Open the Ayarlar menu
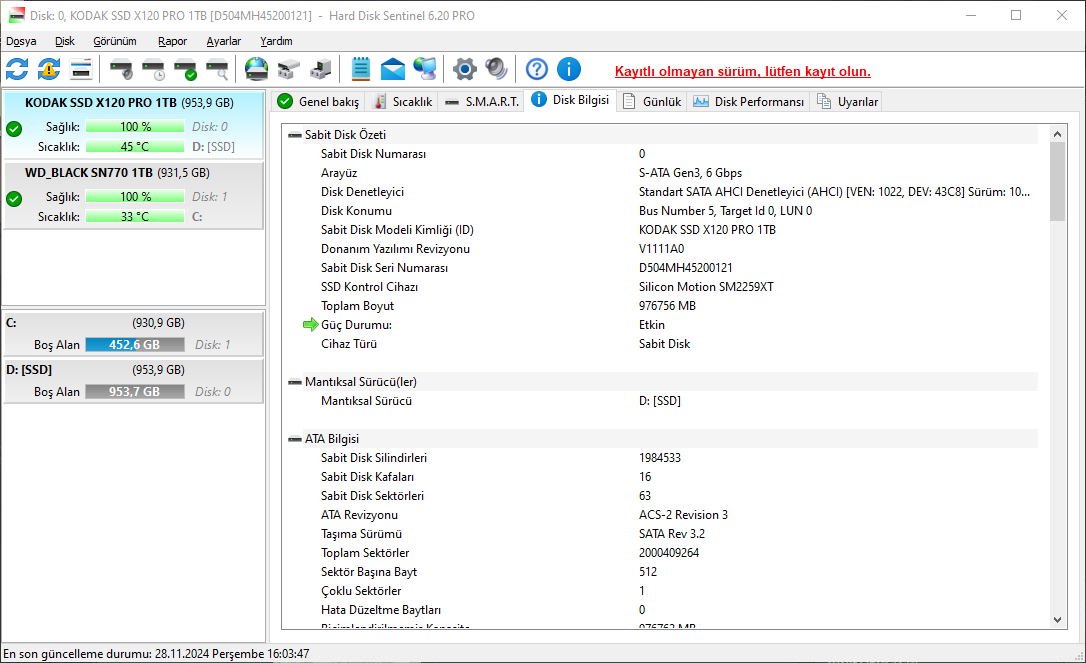1086x663 pixels. pos(224,42)
